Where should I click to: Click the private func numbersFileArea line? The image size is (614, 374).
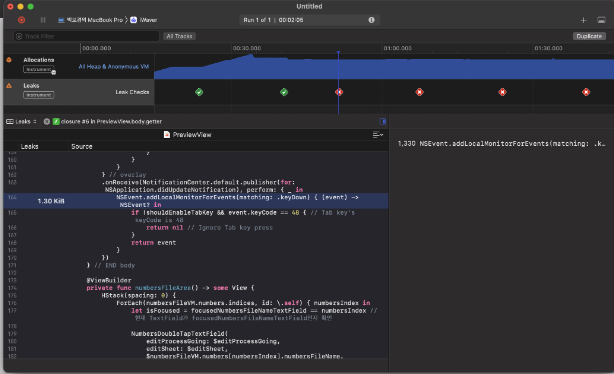click(170, 288)
